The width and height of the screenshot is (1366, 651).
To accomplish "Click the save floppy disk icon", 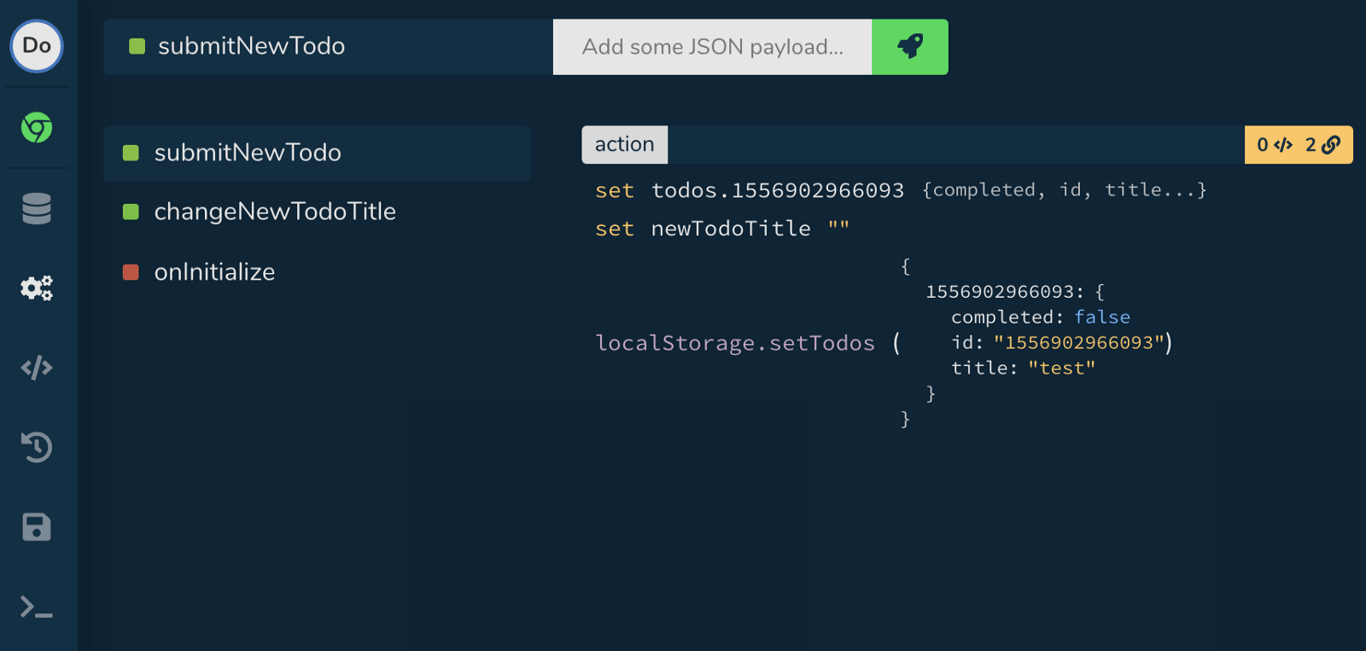I will pos(37,527).
